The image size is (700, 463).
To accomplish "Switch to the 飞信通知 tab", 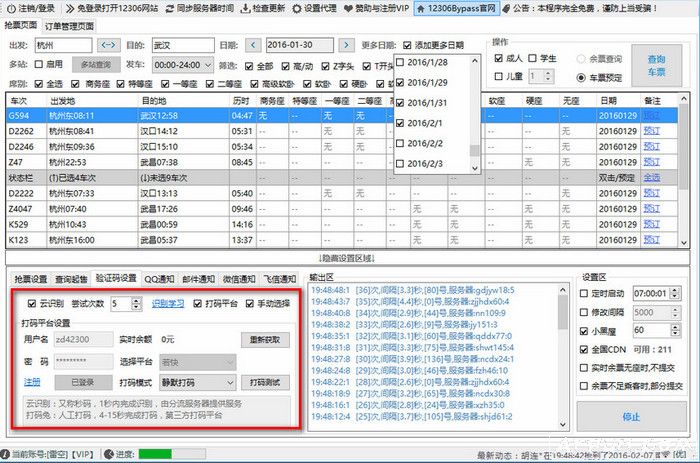I will click(x=280, y=279).
